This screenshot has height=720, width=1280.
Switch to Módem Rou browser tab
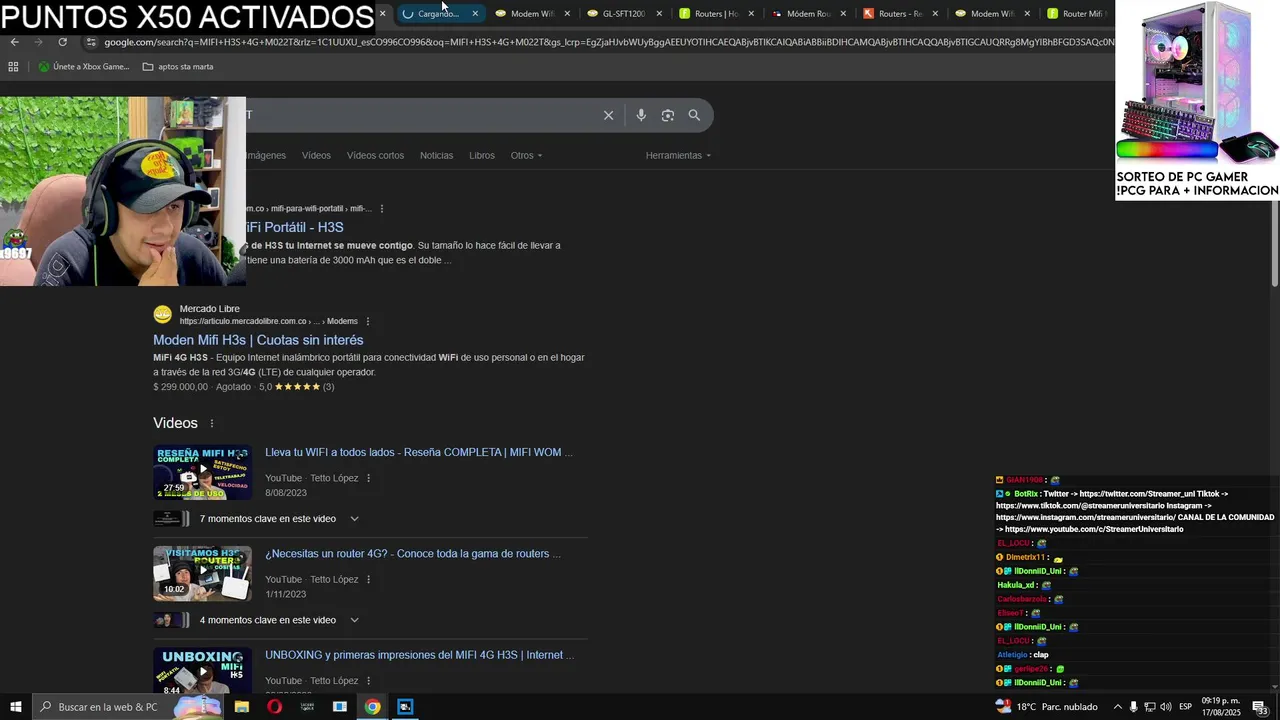point(806,14)
